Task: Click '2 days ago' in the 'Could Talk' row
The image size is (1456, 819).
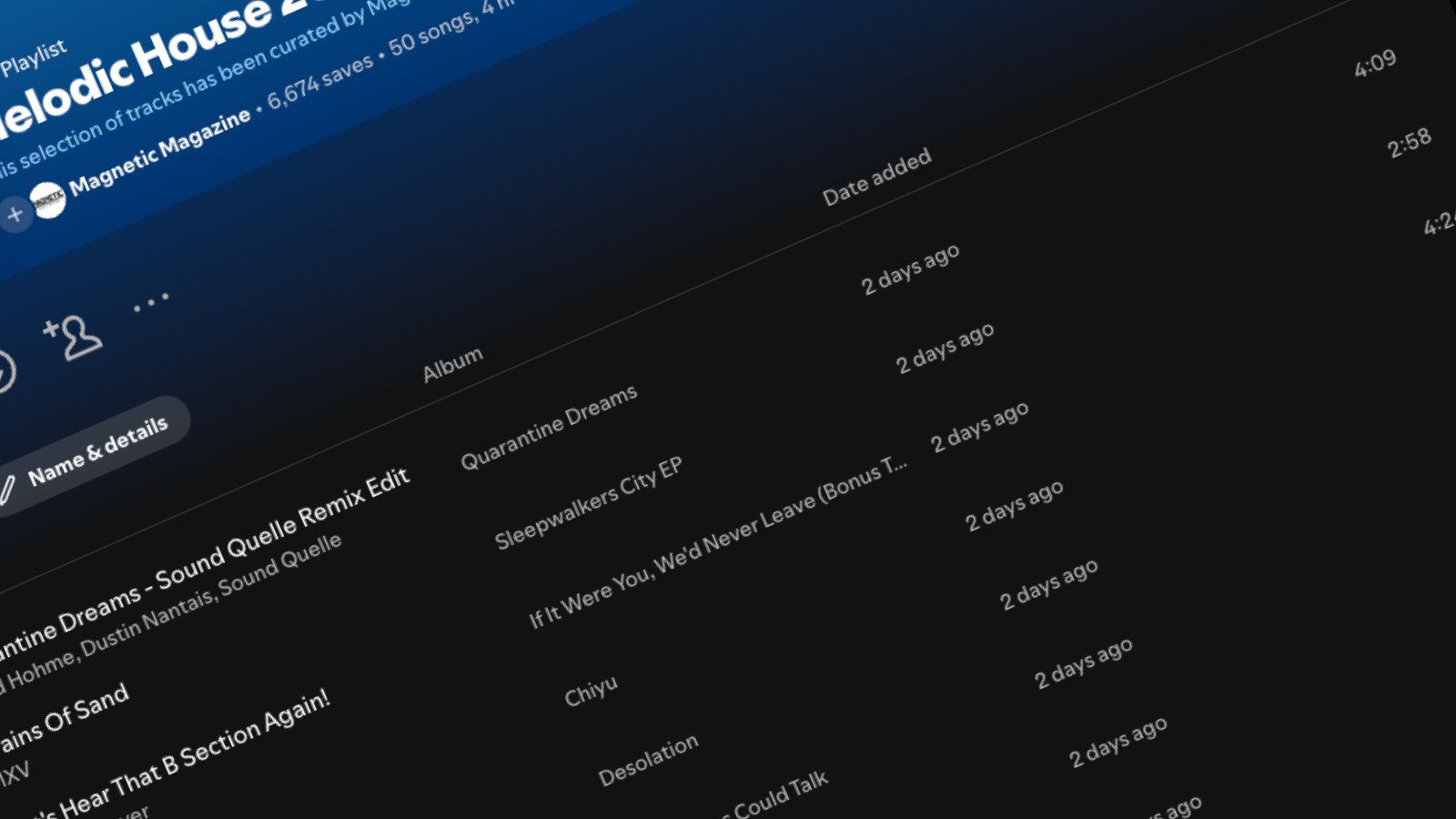Action: [1083, 662]
